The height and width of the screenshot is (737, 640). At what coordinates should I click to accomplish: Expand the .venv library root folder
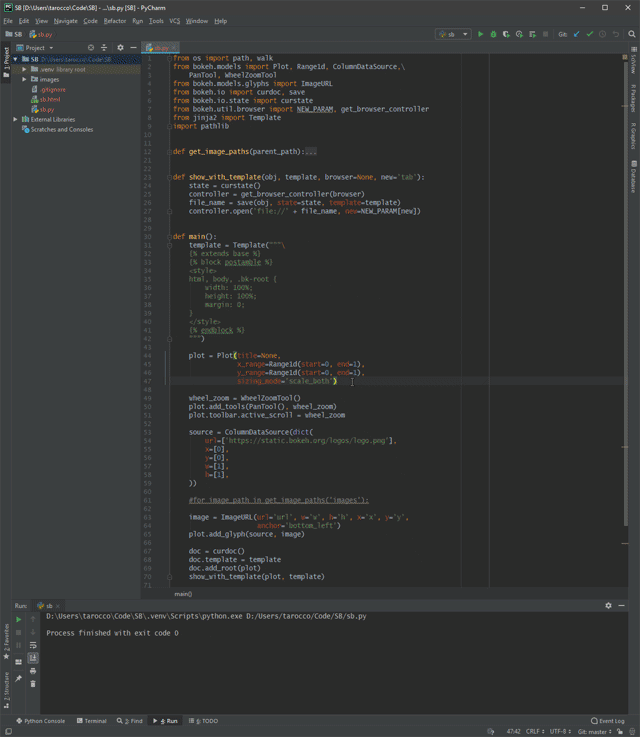pos(24,69)
